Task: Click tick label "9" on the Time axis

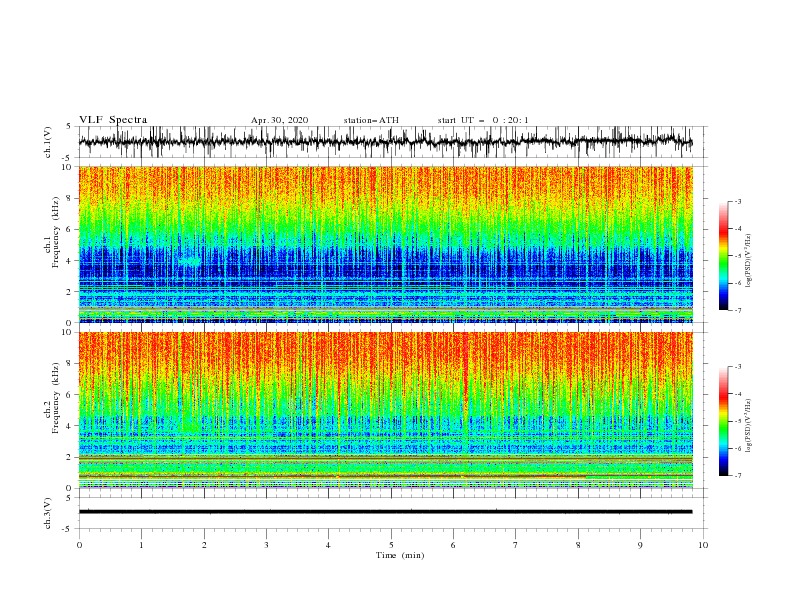Action: pos(640,545)
